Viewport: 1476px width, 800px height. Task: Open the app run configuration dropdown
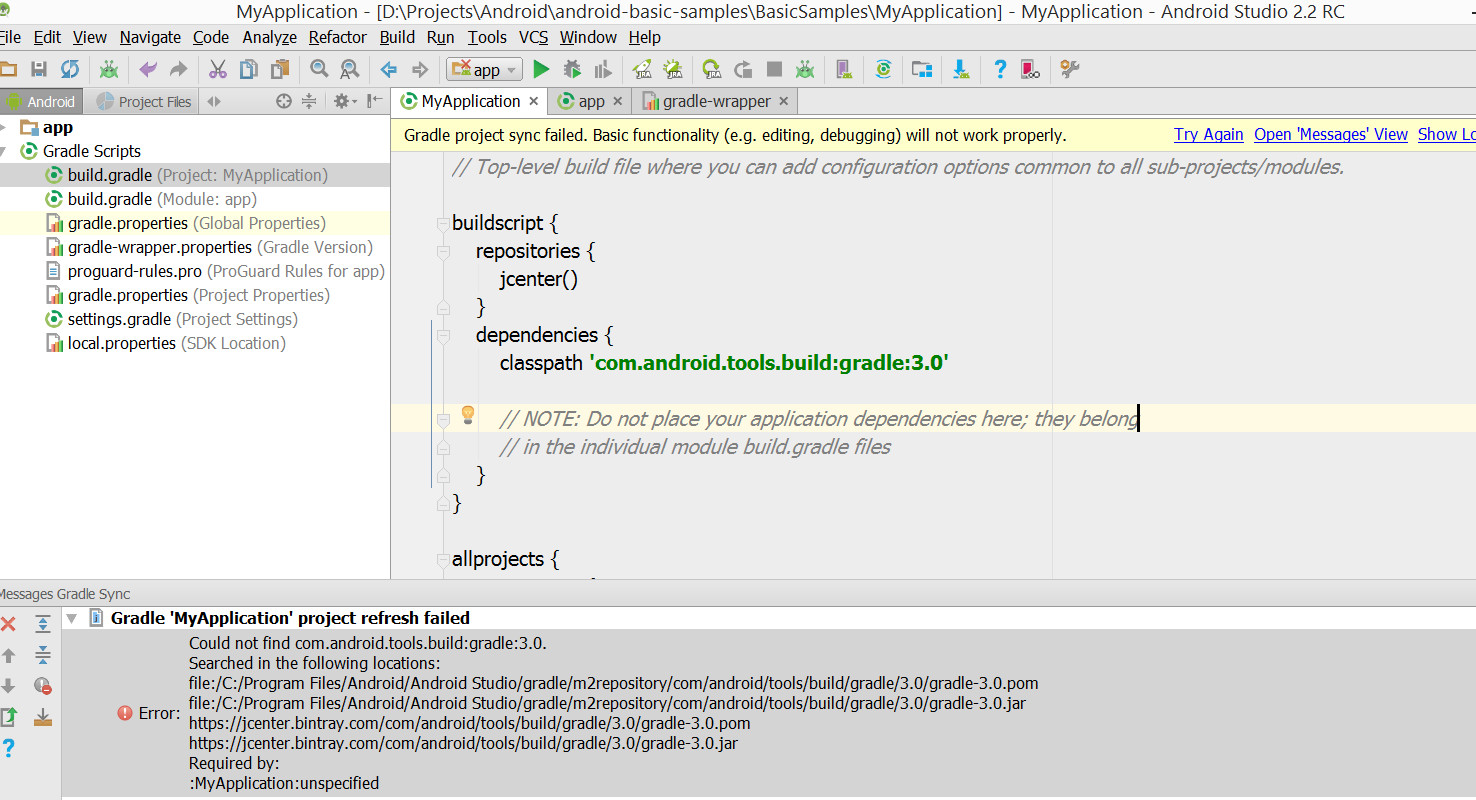click(x=485, y=69)
